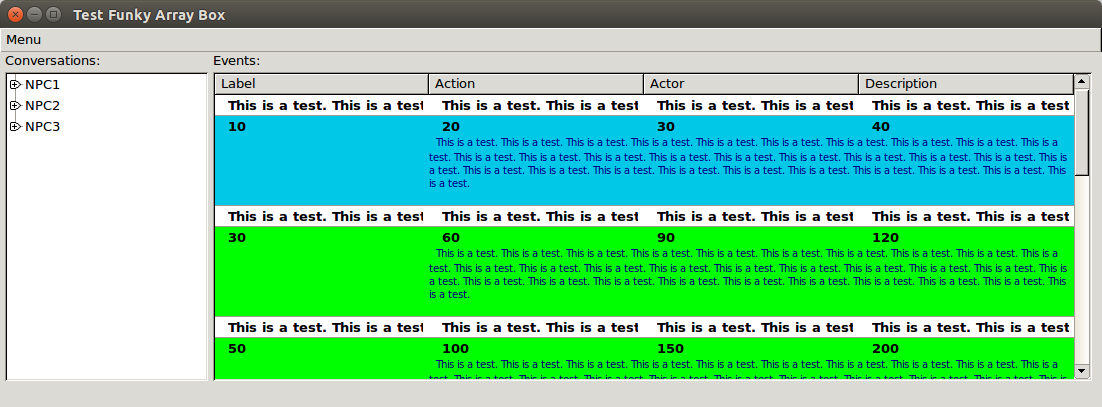Click the Action column header
This screenshot has height=407, width=1102.
[536, 84]
